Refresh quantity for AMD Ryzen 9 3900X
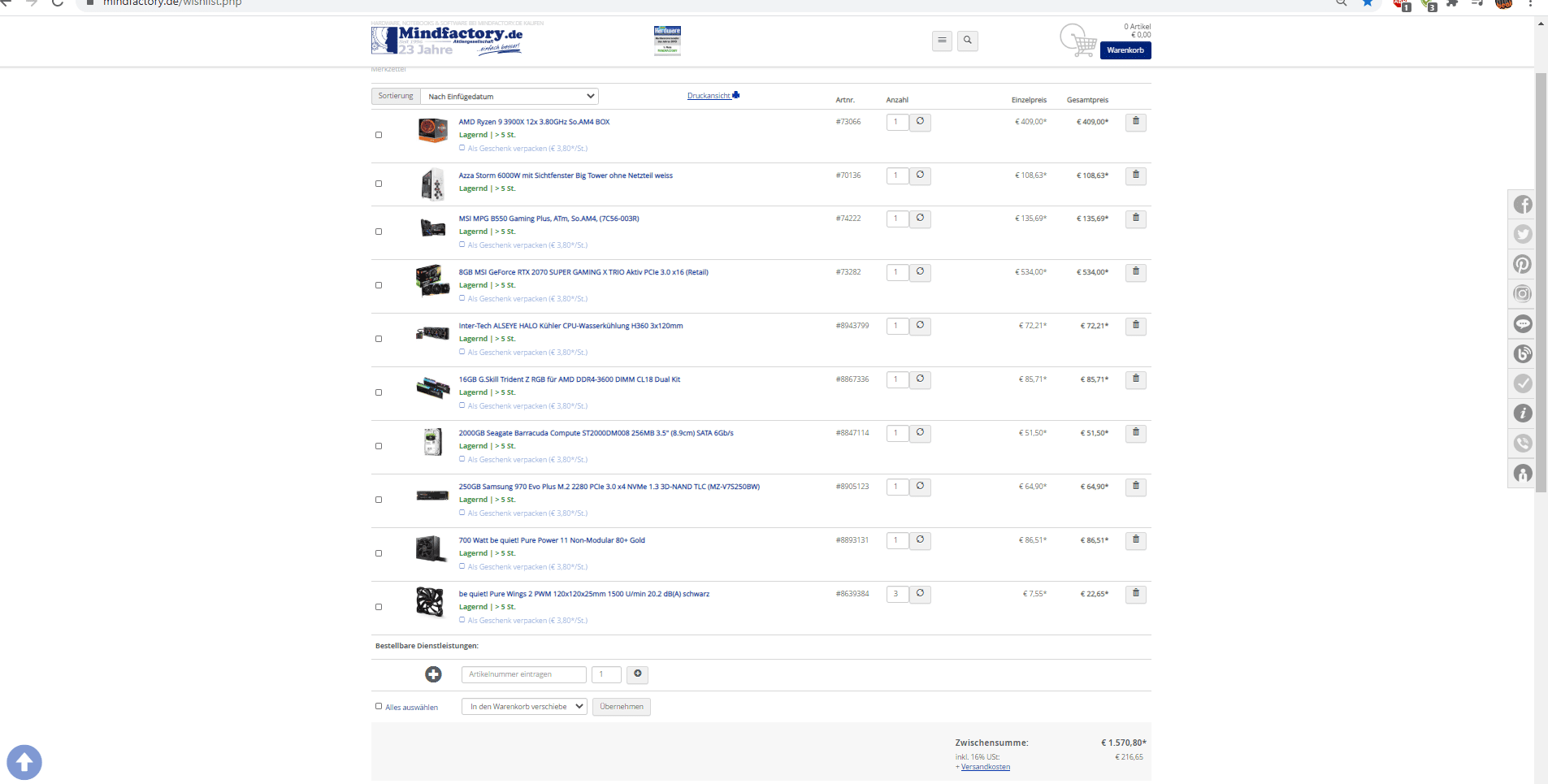 tap(920, 122)
